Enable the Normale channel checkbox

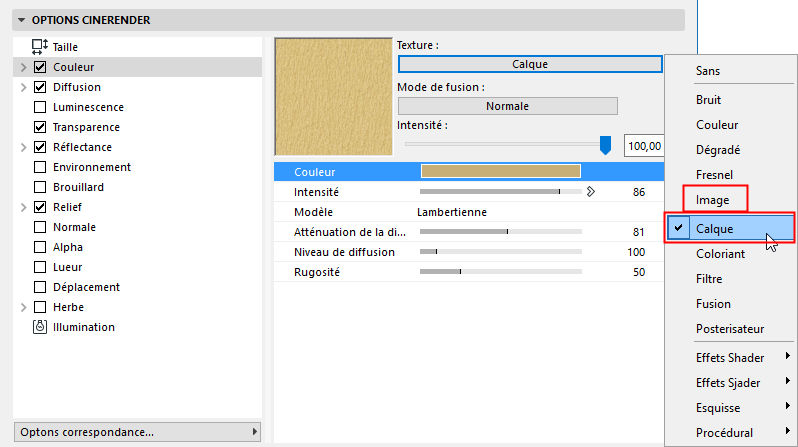tap(40, 227)
